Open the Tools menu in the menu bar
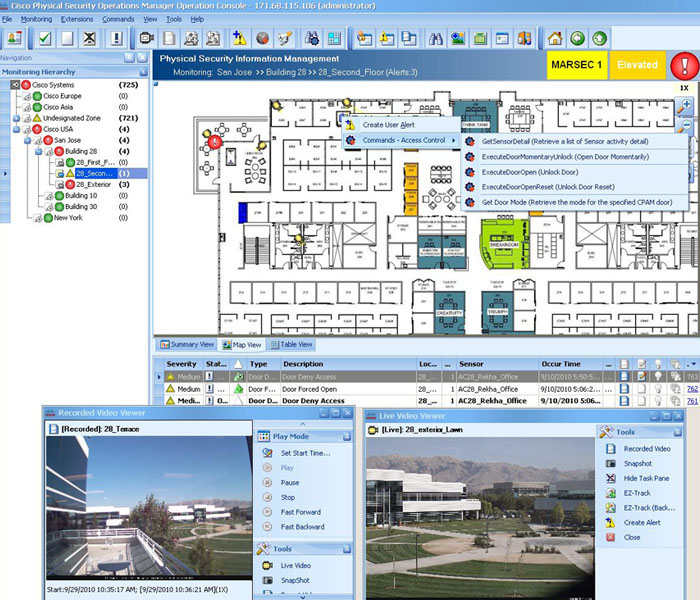This screenshot has width=700, height=600. click(174, 19)
